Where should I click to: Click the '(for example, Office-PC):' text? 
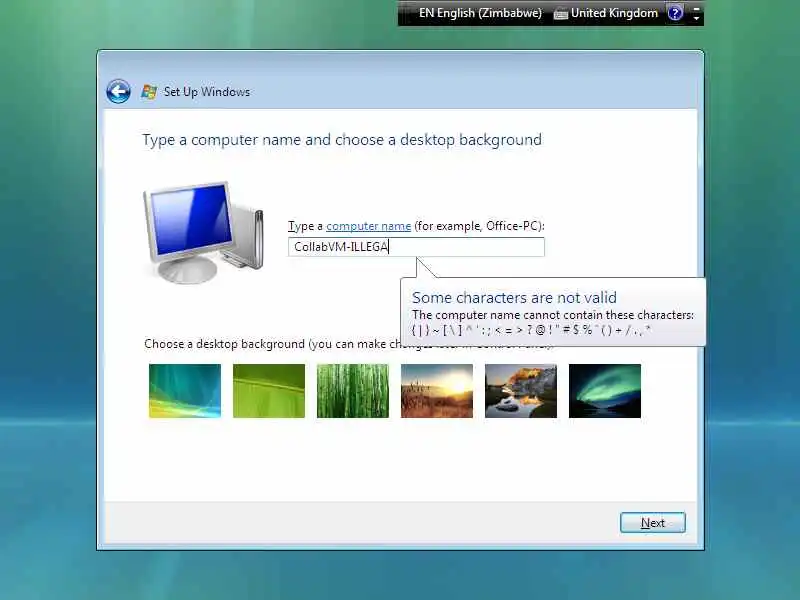479,226
